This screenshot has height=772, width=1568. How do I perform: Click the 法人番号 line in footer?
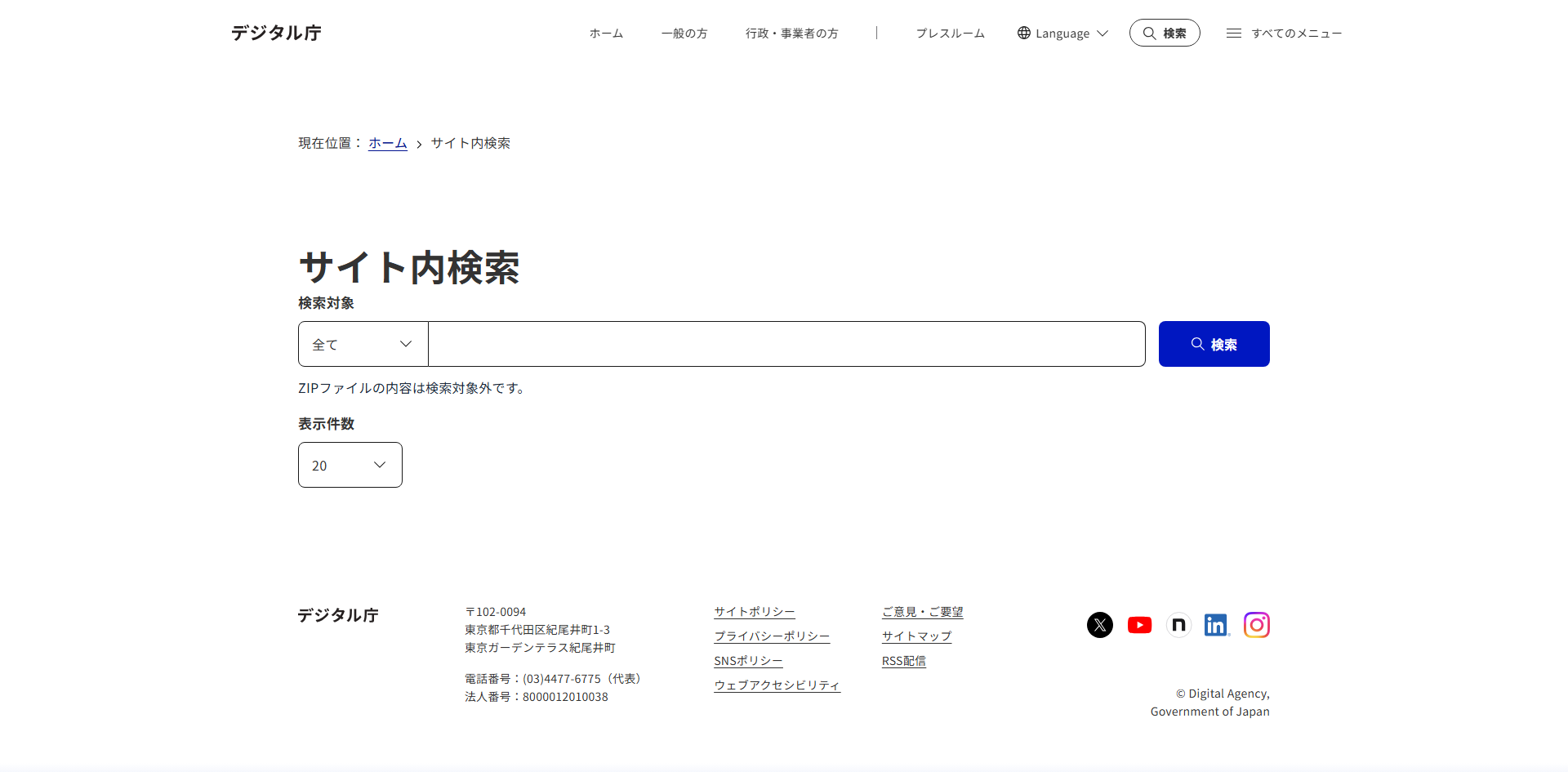coord(537,697)
